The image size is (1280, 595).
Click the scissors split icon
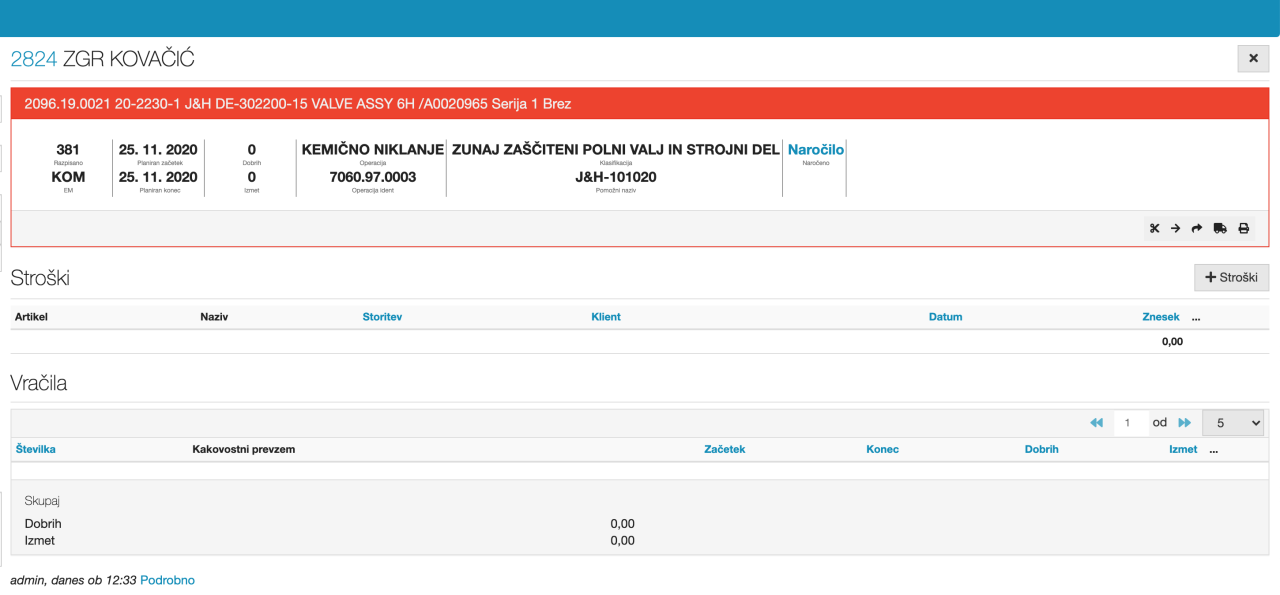[x=1154, y=228]
